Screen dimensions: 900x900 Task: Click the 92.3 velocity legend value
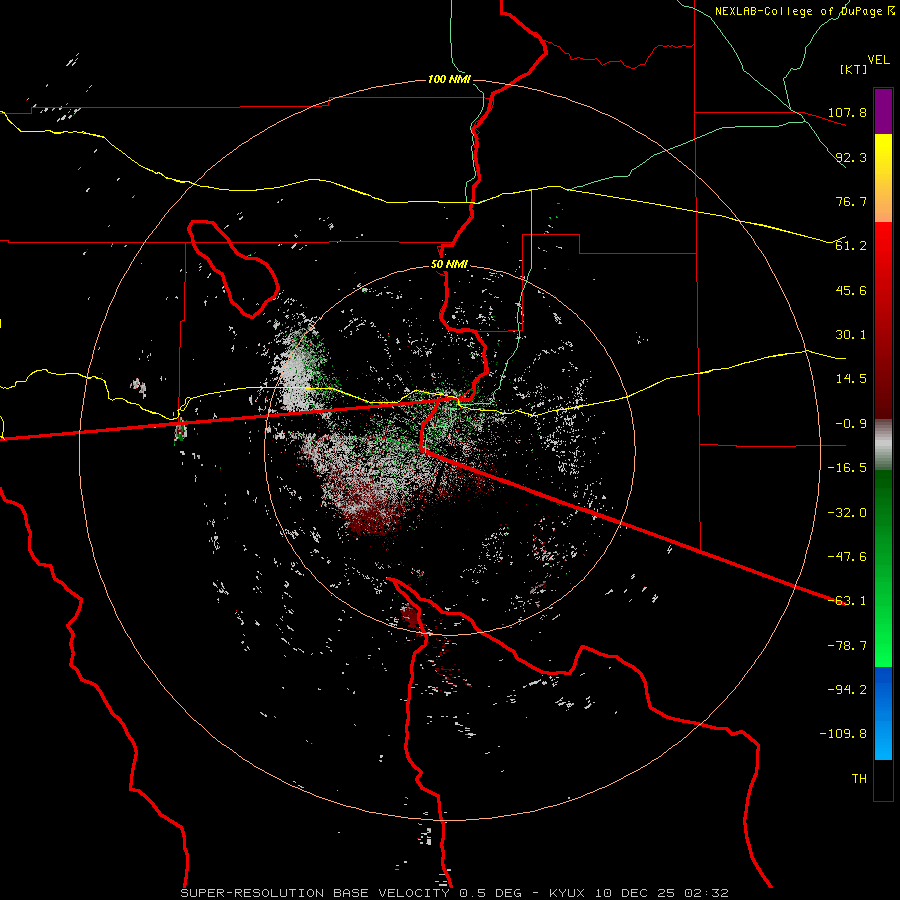[851, 157]
